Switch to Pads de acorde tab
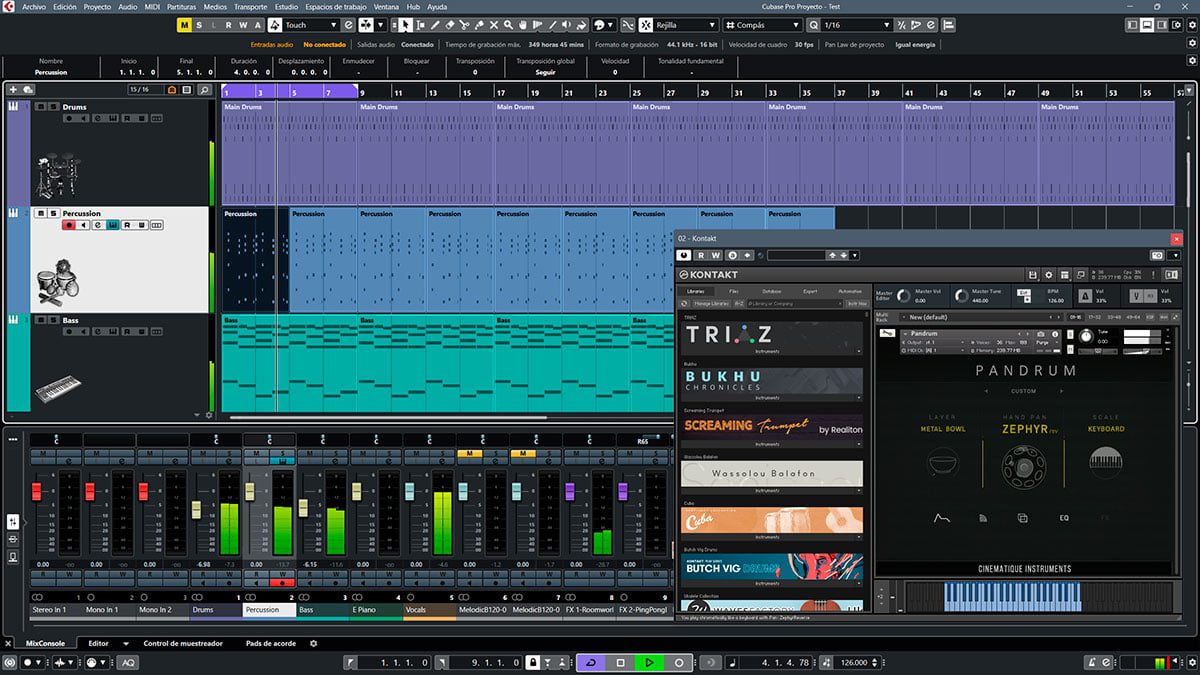Screen dimensions: 1200x675 [x=271, y=643]
